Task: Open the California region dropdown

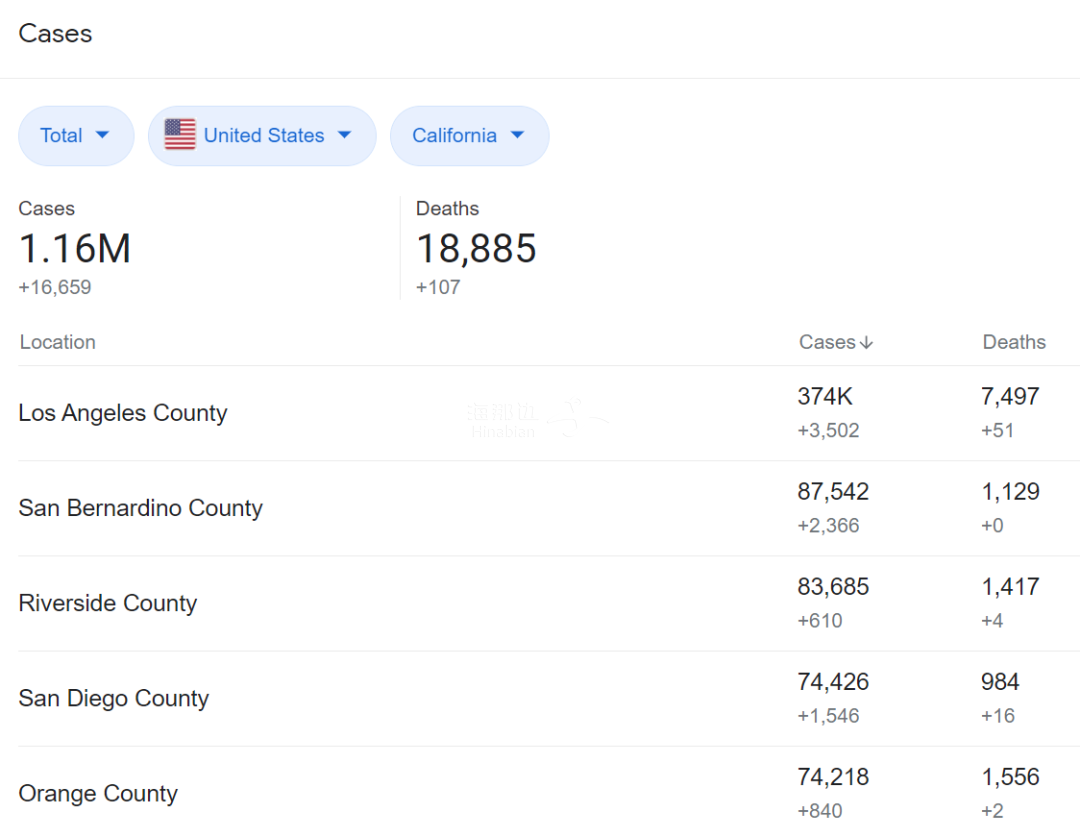Action: pos(469,136)
